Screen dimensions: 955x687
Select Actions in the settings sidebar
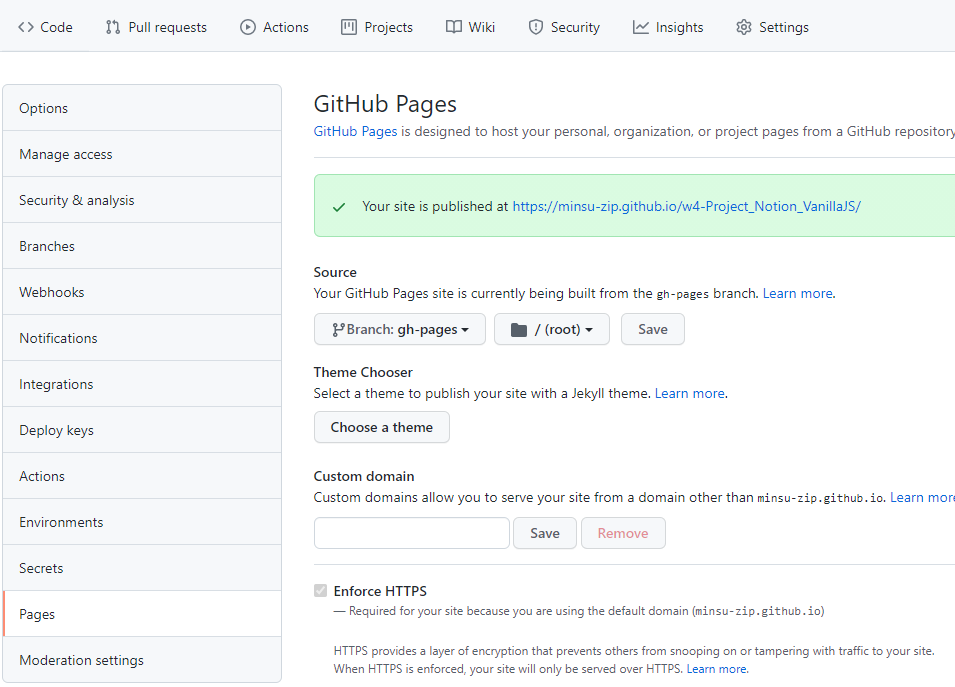pos(142,476)
